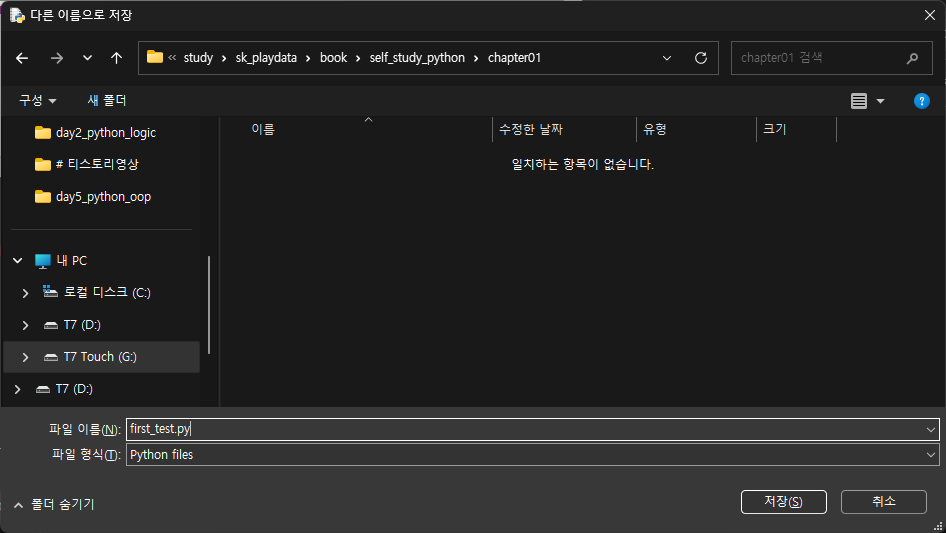Click the 취소 button
This screenshot has width=946, height=533.
pos(883,502)
